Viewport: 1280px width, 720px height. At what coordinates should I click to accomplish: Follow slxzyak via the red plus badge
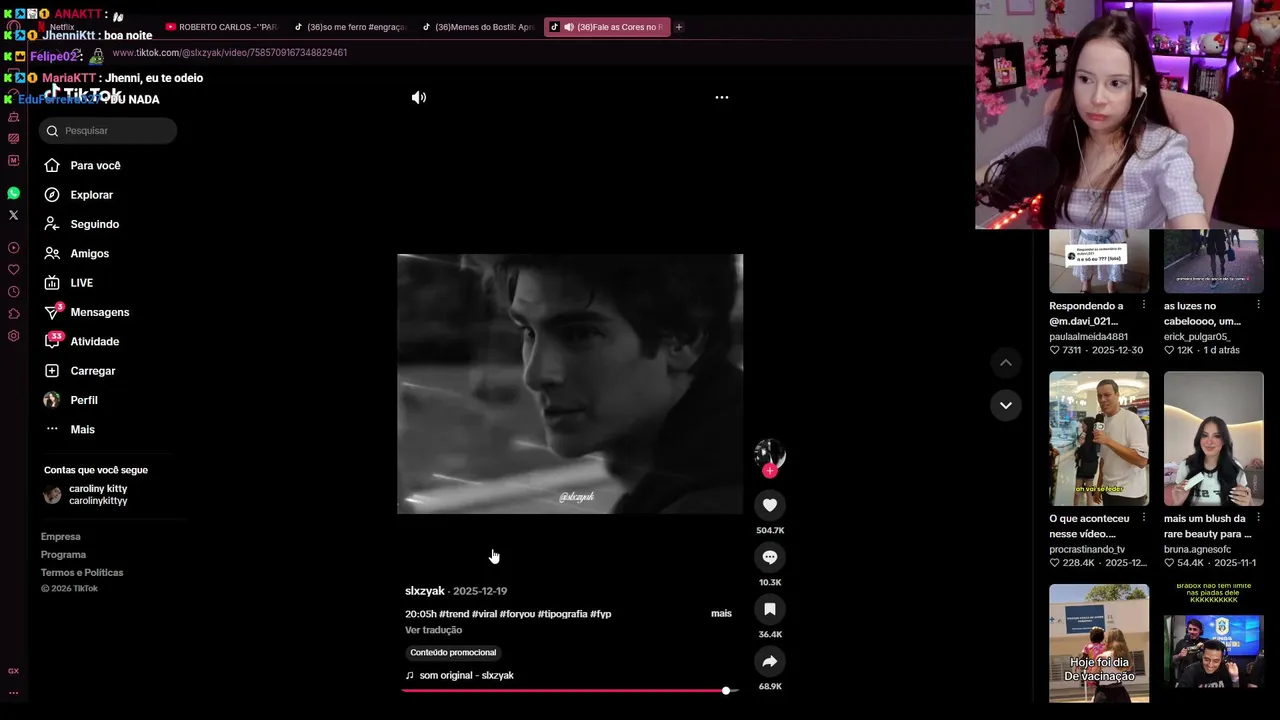[x=770, y=471]
